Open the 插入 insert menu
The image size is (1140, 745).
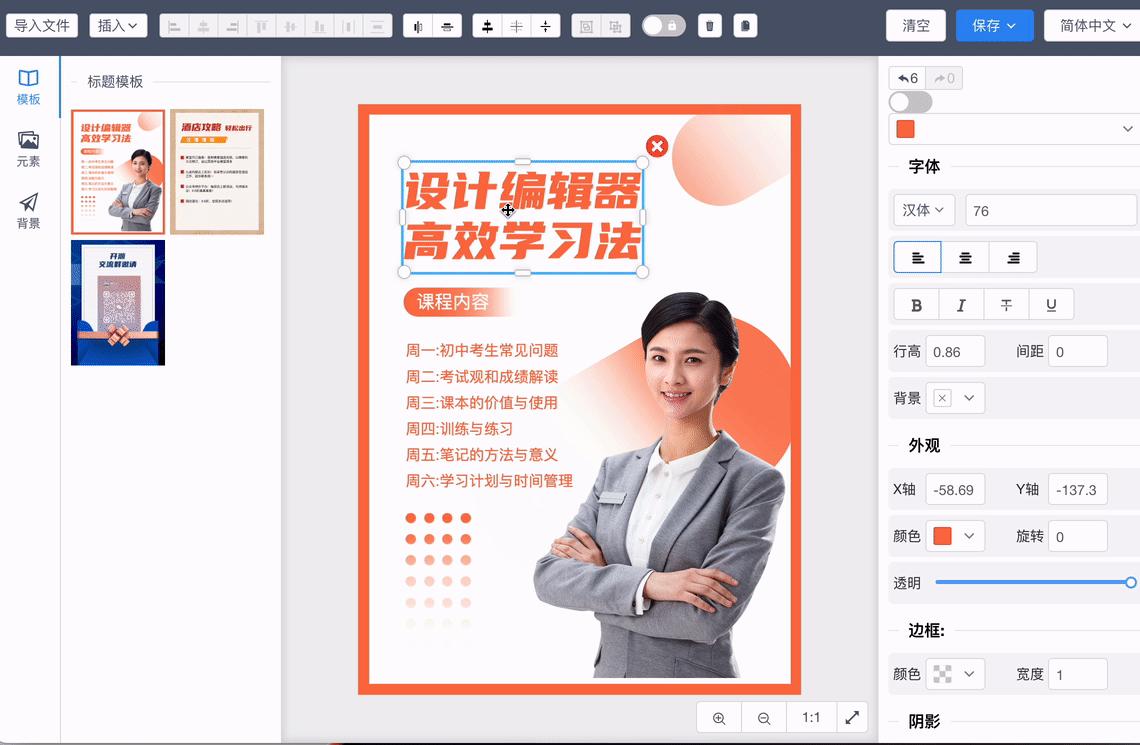118,25
